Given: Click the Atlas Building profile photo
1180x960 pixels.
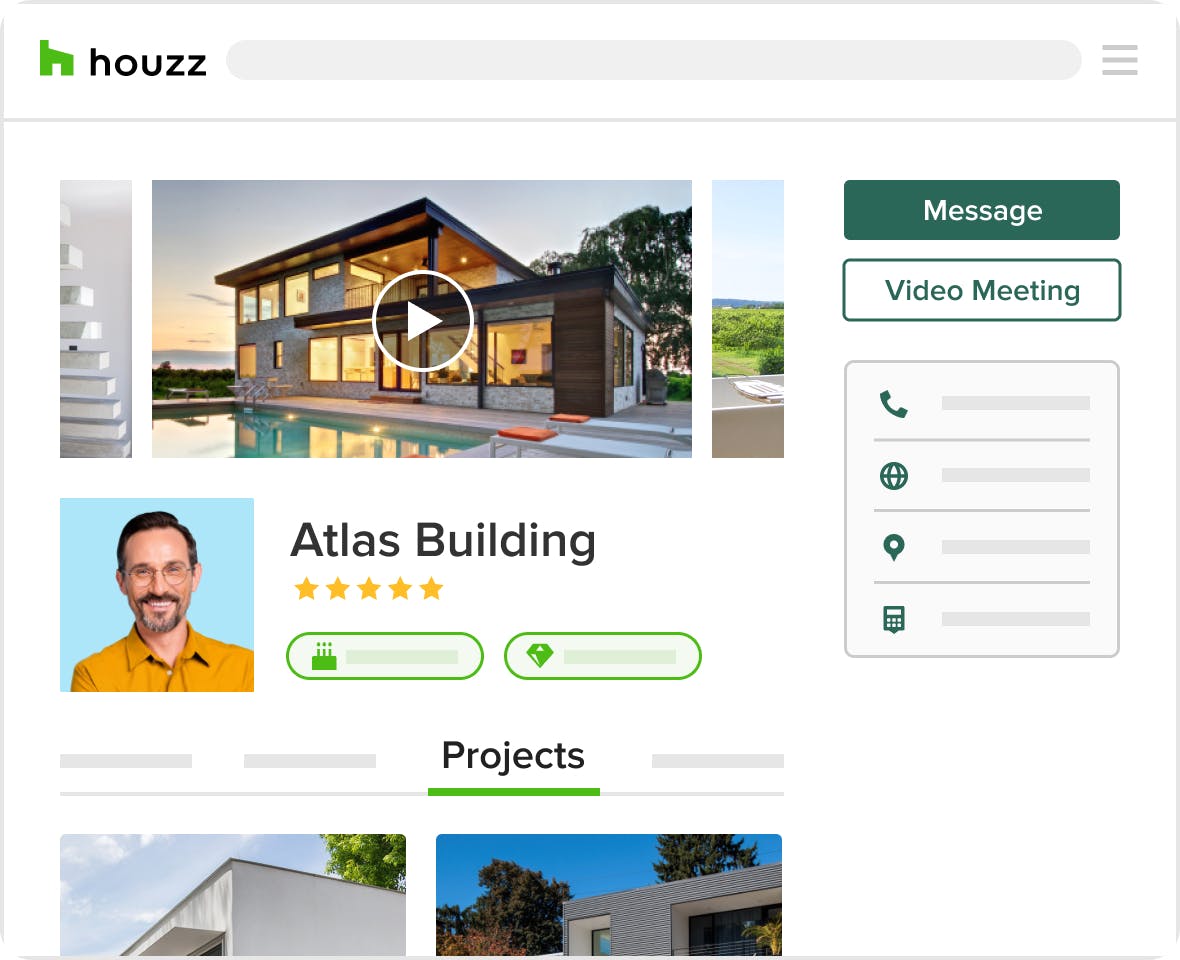Looking at the screenshot, I should pyautogui.click(x=157, y=594).
